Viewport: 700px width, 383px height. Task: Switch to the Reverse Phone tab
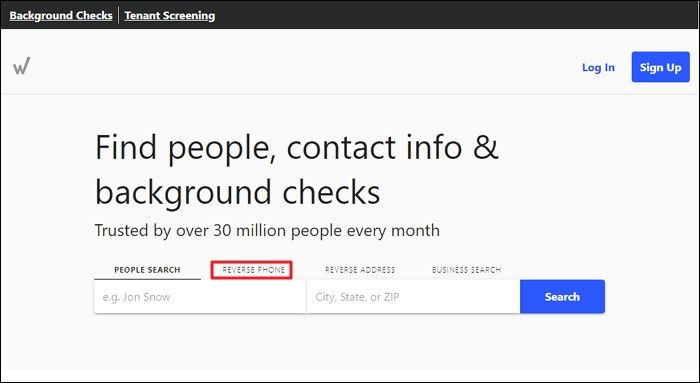tap(253, 270)
